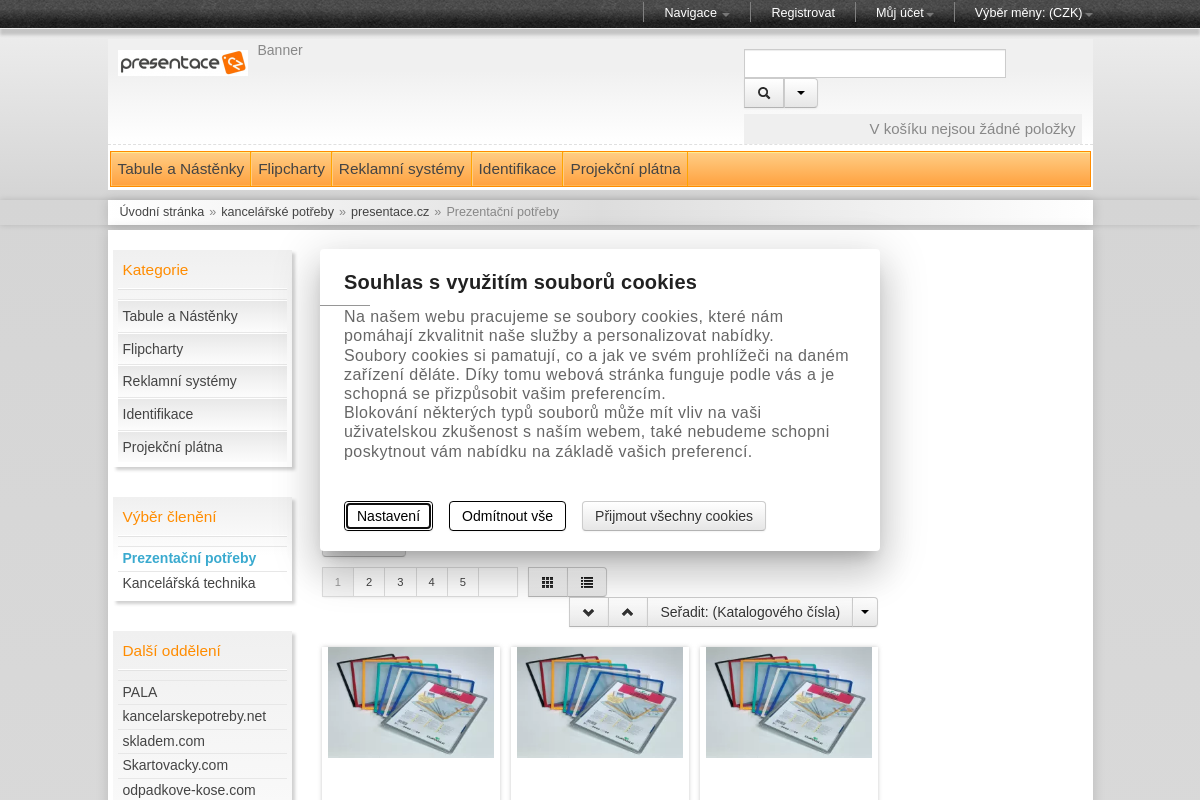
Task: Open search options dropdown arrow
Action: (x=801, y=93)
